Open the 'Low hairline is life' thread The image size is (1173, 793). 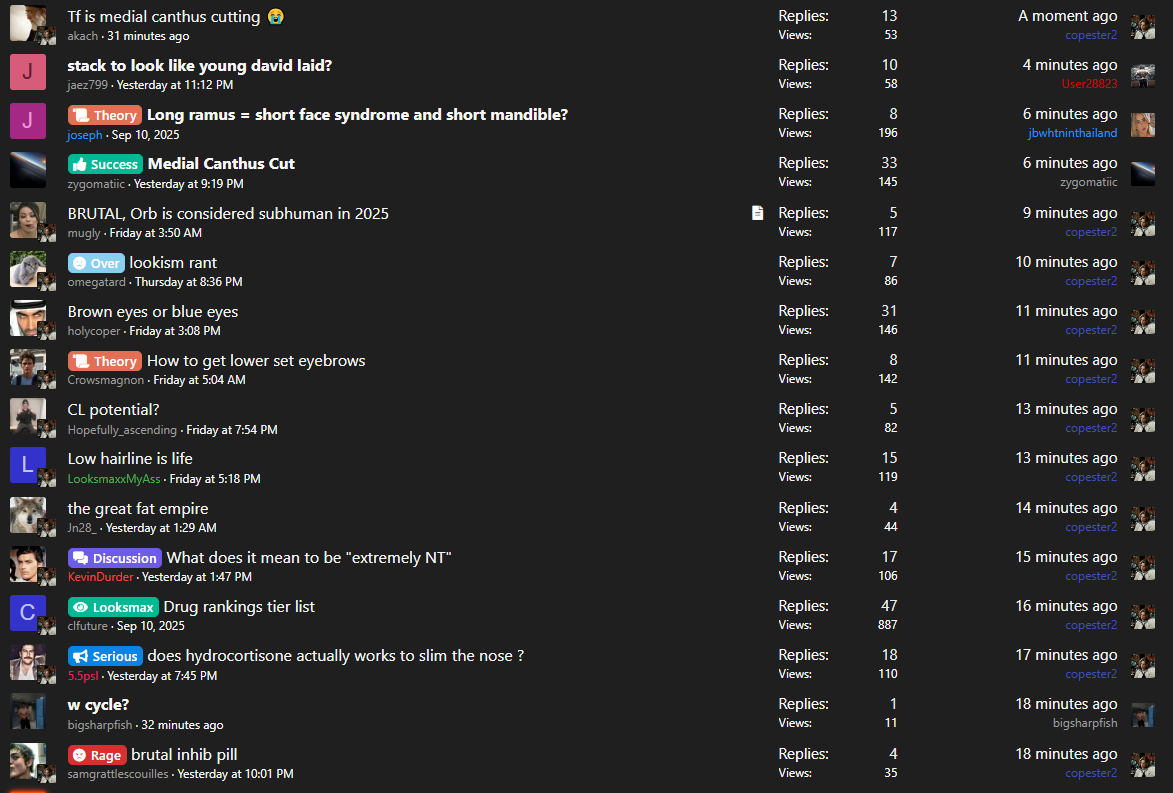[x=130, y=459]
